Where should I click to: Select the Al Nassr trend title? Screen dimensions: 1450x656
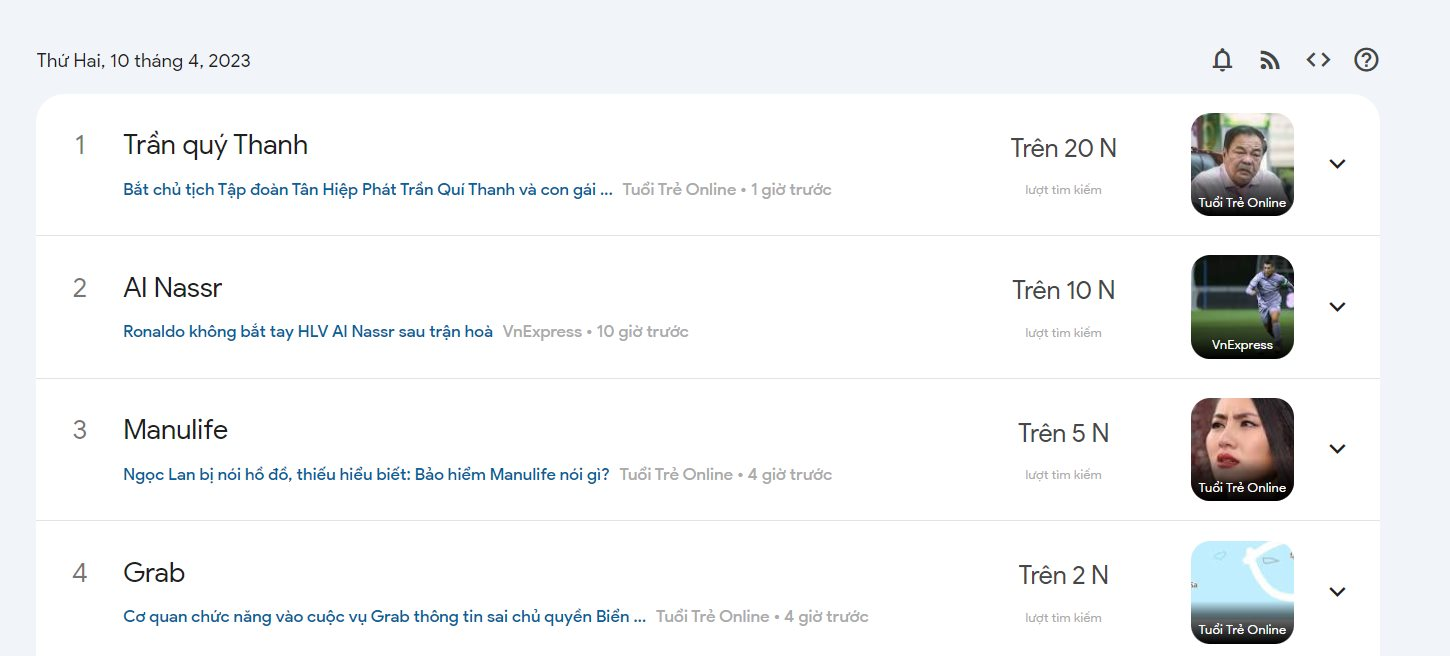click(172, 288)
